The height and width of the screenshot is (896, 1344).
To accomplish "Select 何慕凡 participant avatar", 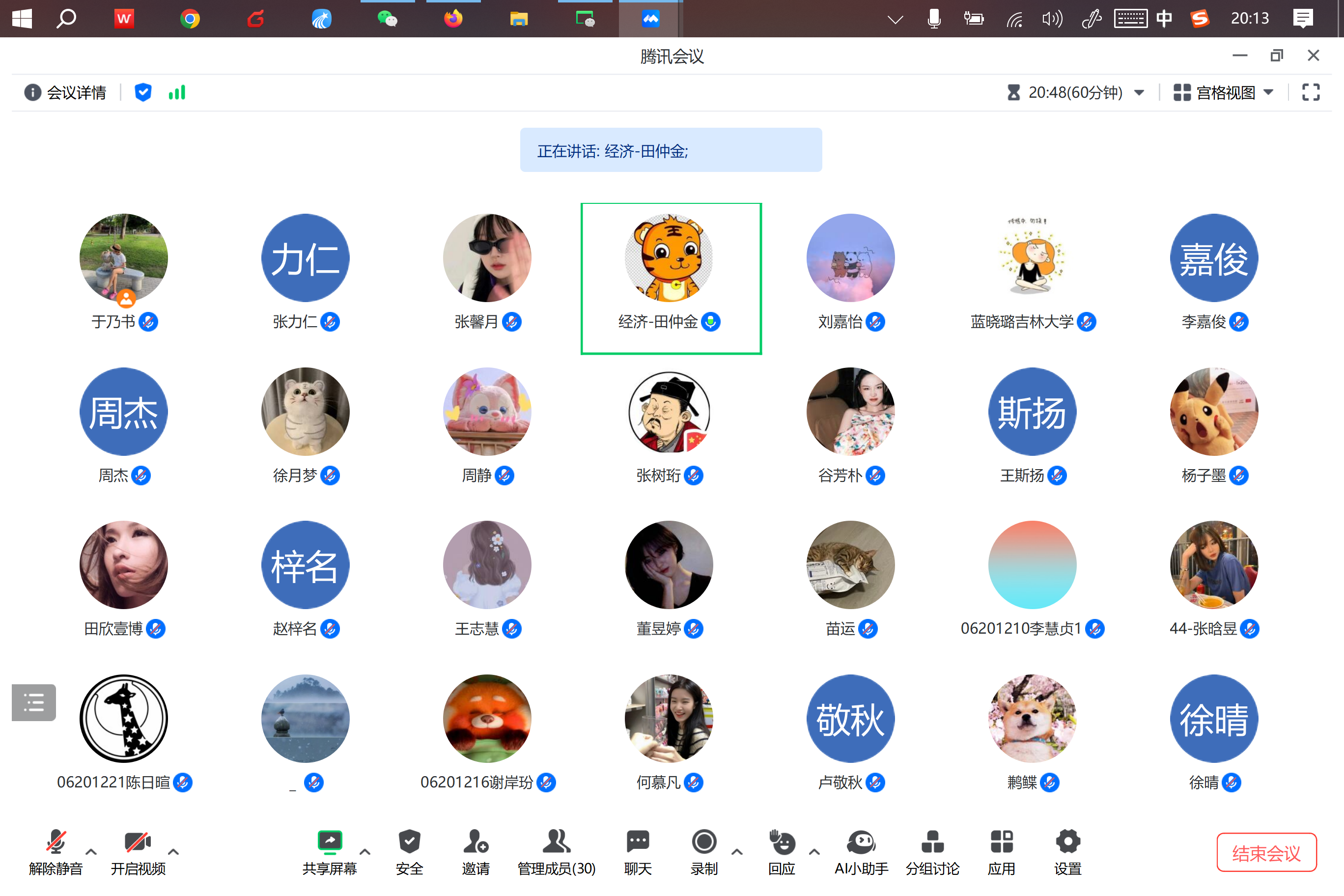I will click(x=669, y=718).
